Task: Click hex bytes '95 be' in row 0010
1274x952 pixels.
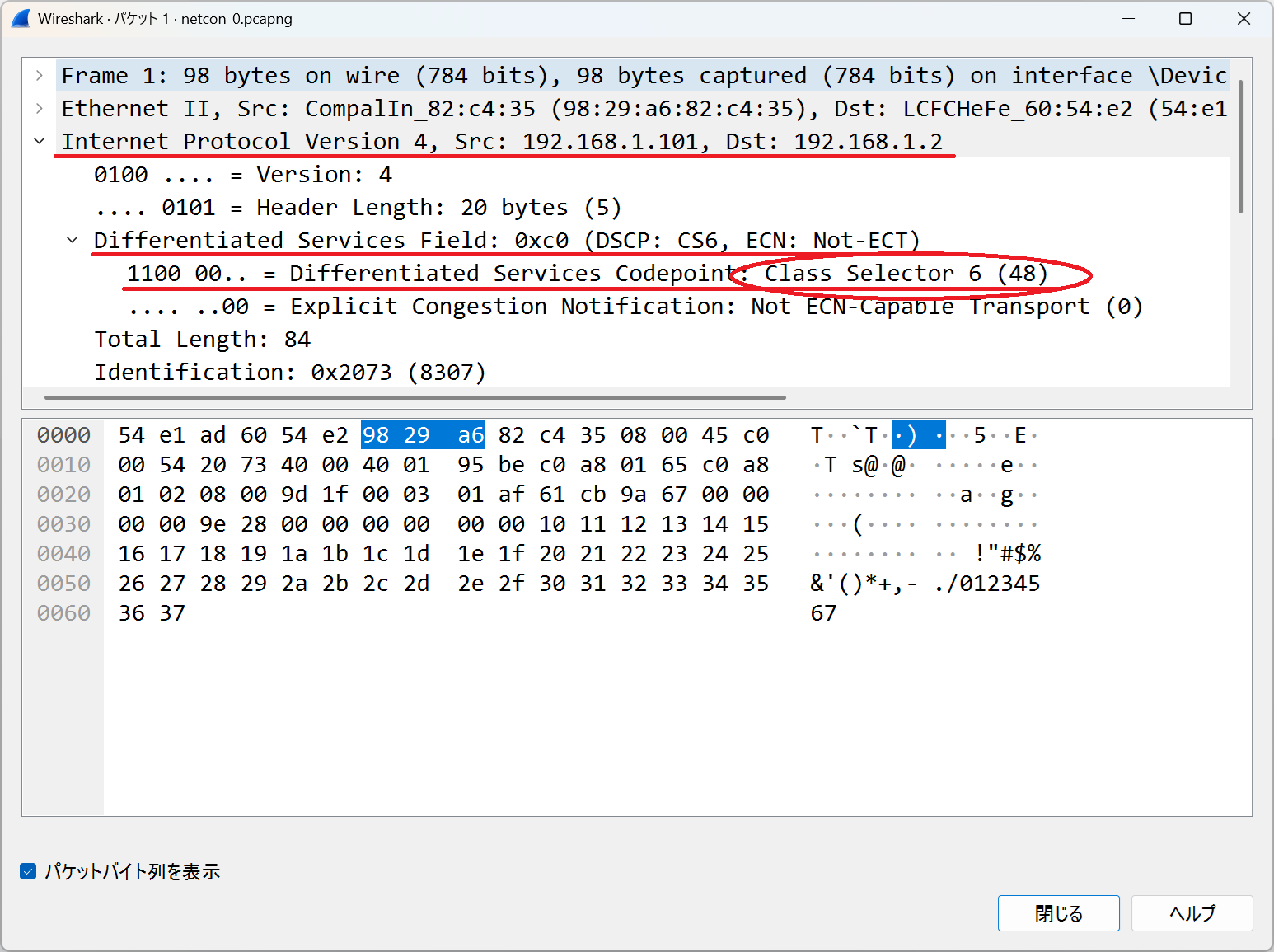Action: coord(491,464)
